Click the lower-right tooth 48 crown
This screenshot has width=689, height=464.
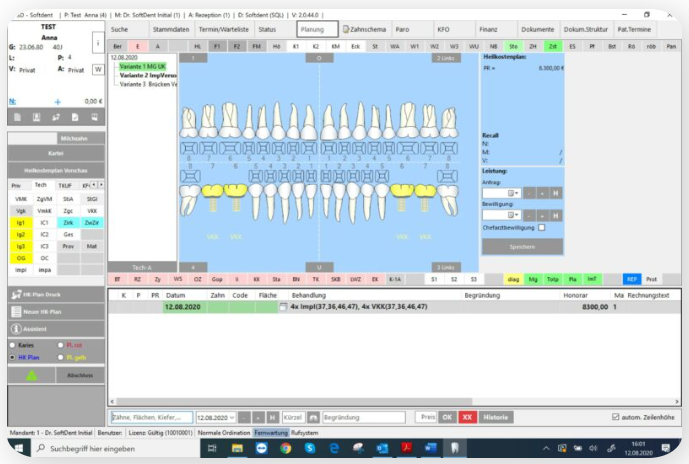[x=189, y=192]
